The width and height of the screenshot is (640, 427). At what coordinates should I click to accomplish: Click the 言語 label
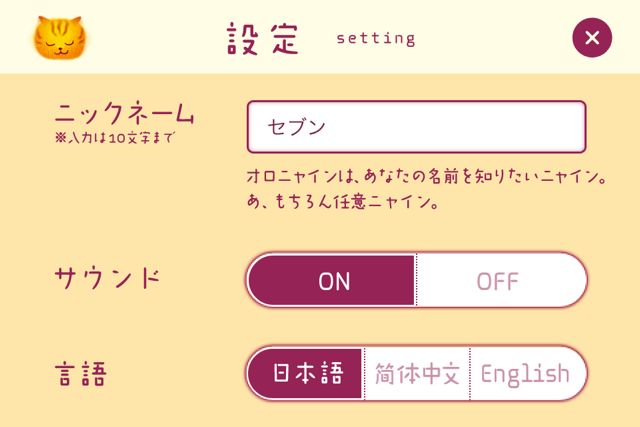coord(81,374)
